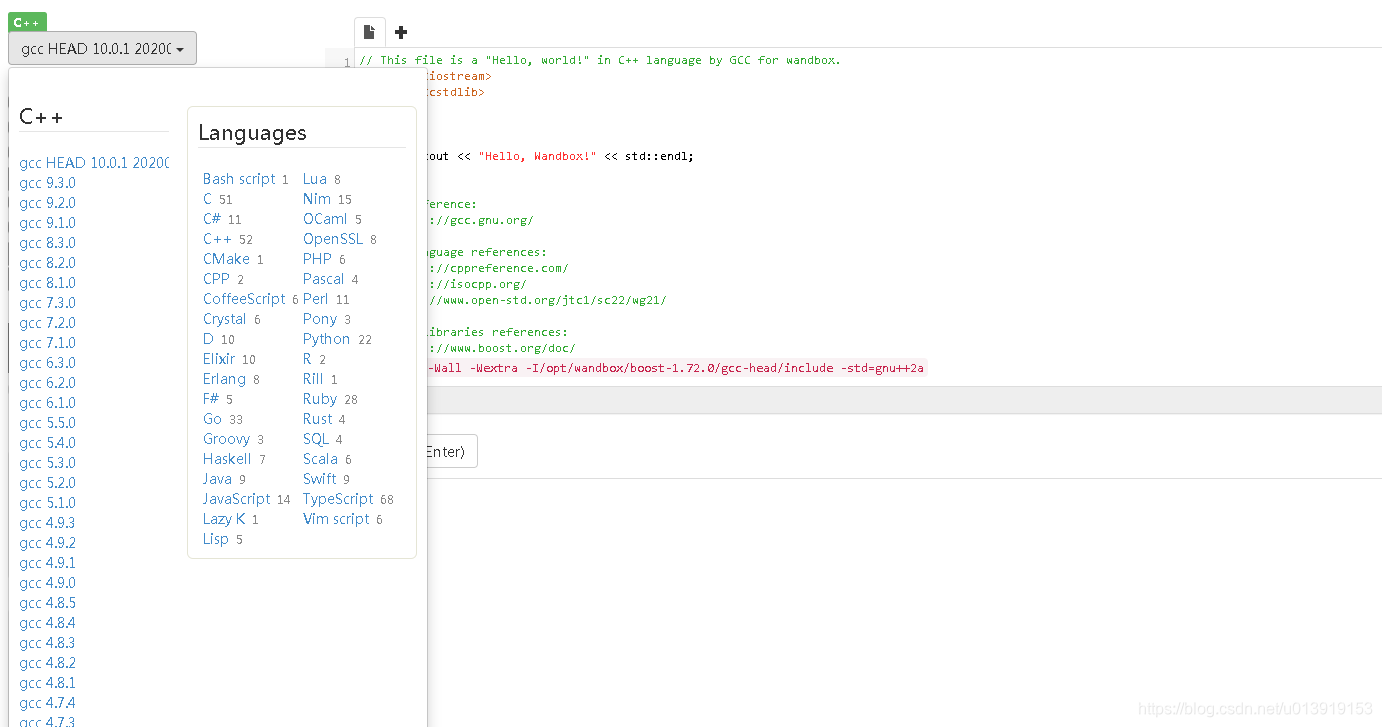Select Pascal language
1382x727 pixels.
pyautogui.click(x=324, y=279)
